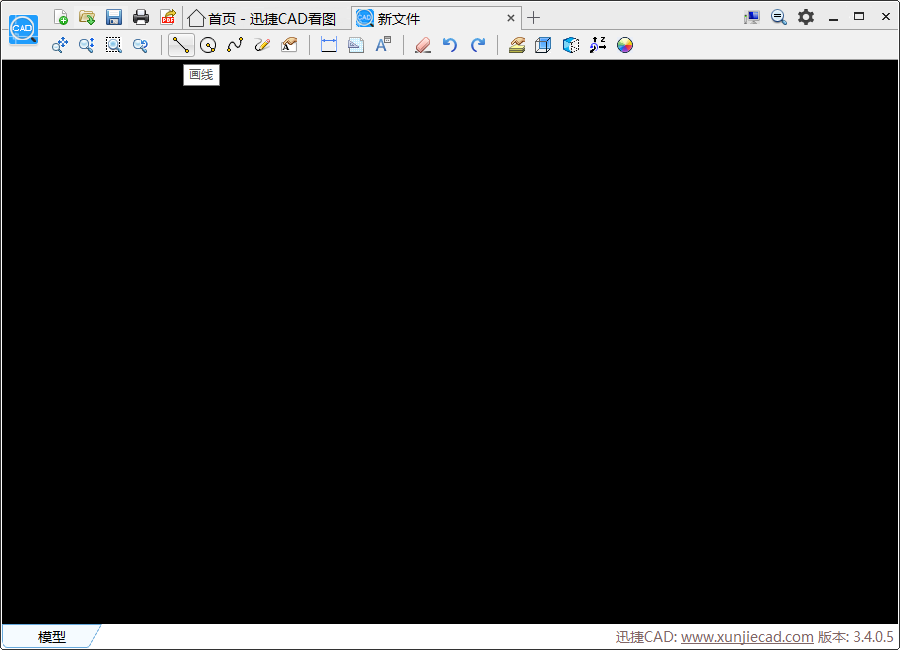This screenshot has width=900, height=650.
Task: Undo the last action
Action: click(x=450, y=45)
